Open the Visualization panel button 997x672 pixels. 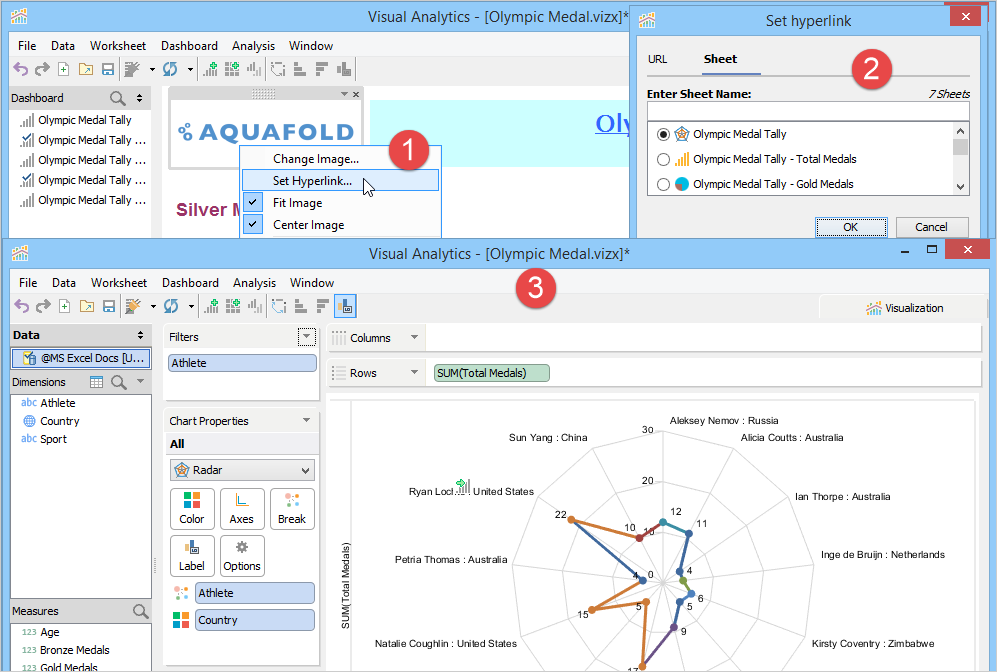[x=904, y=308]
